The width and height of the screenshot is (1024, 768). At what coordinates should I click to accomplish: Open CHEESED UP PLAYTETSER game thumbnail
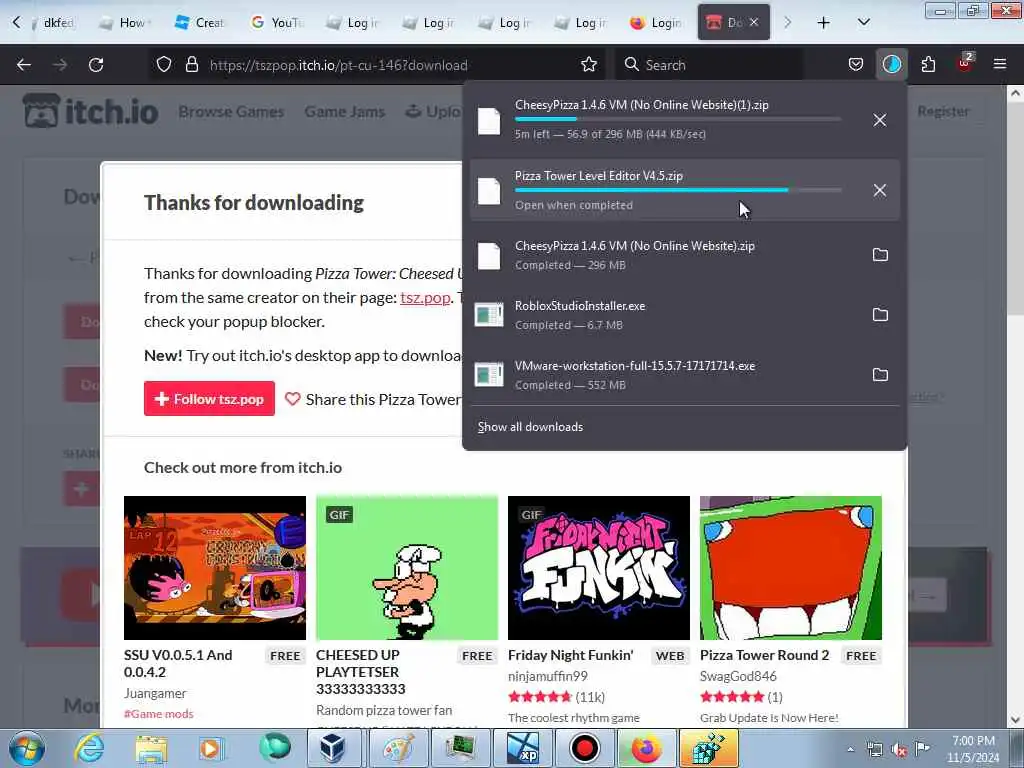click(407, 568)
